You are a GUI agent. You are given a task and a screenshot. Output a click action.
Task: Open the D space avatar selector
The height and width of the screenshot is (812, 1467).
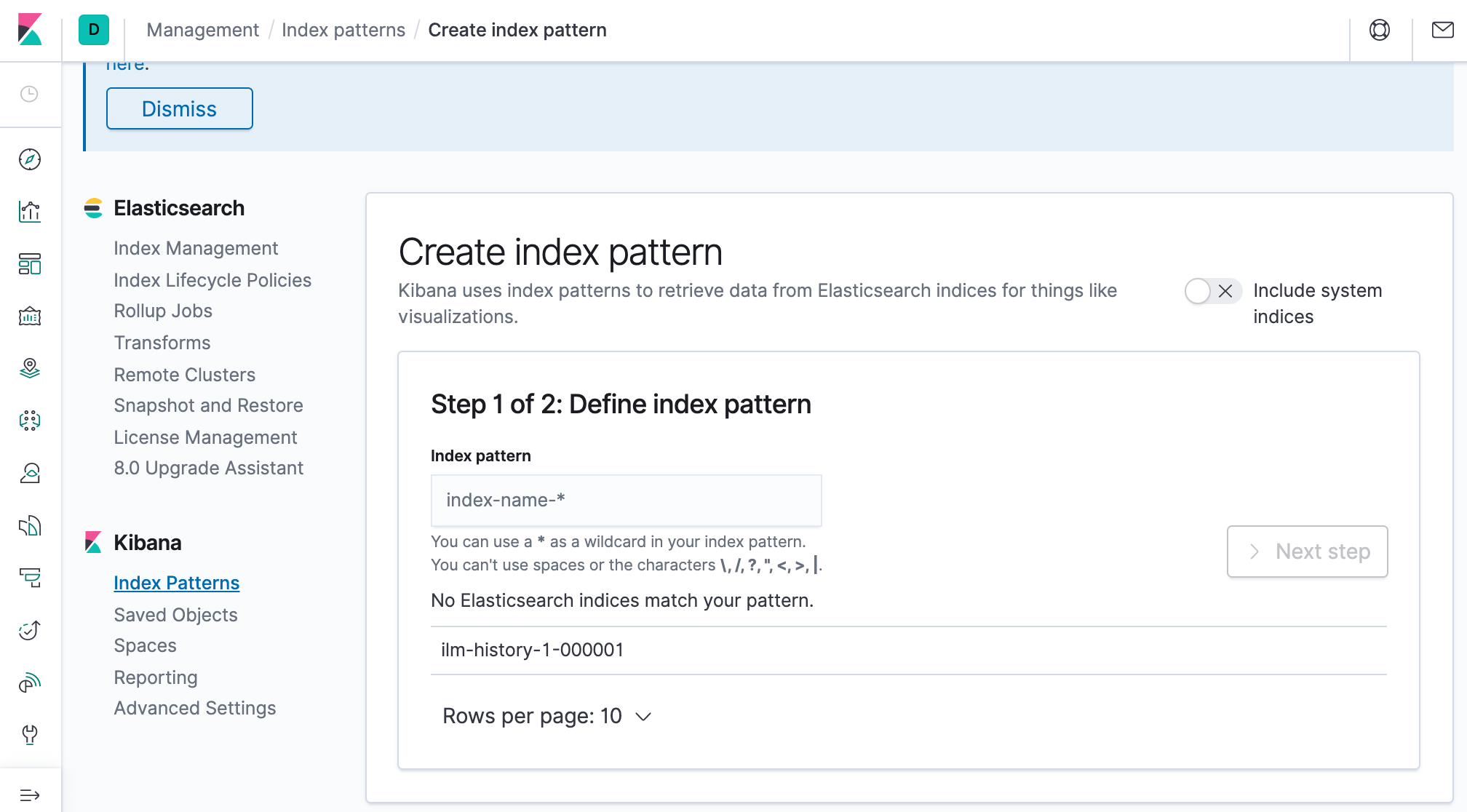(94, 30)
